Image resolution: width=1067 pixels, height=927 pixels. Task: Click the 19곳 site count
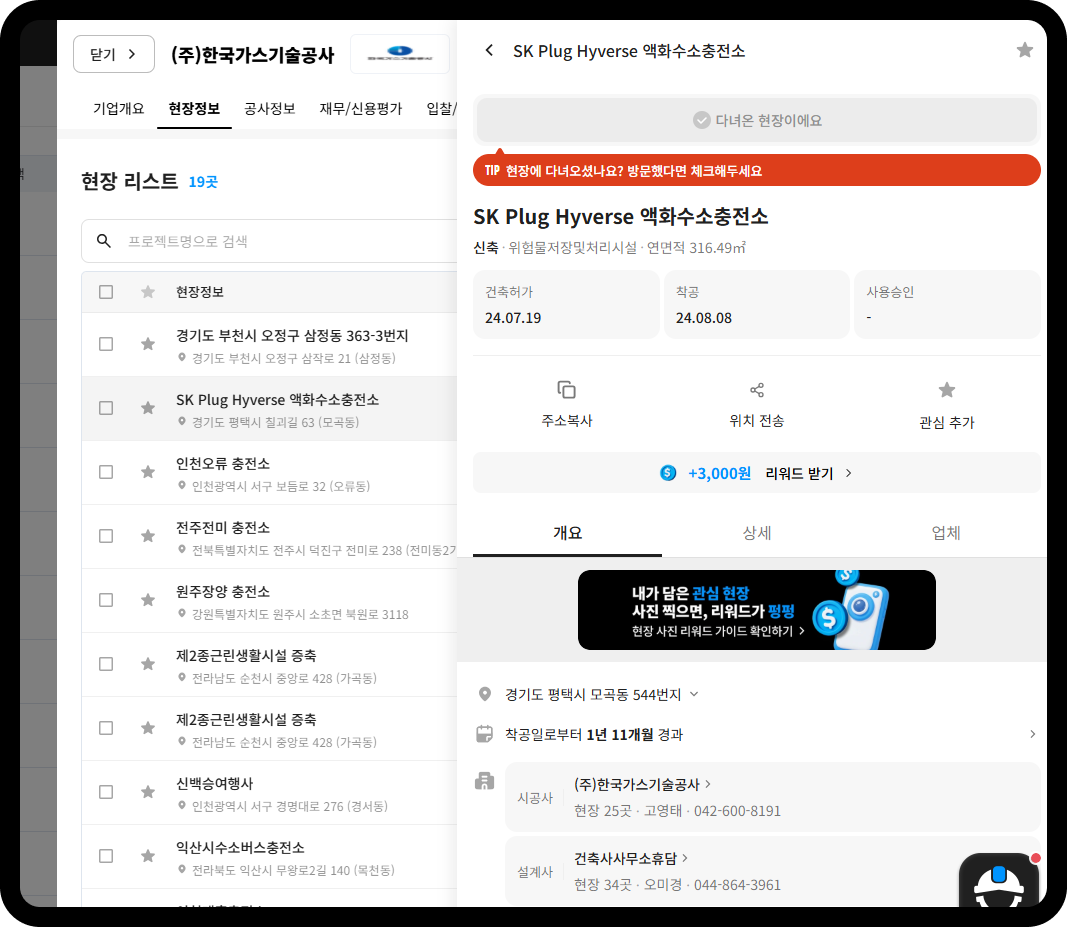[203, 182]
